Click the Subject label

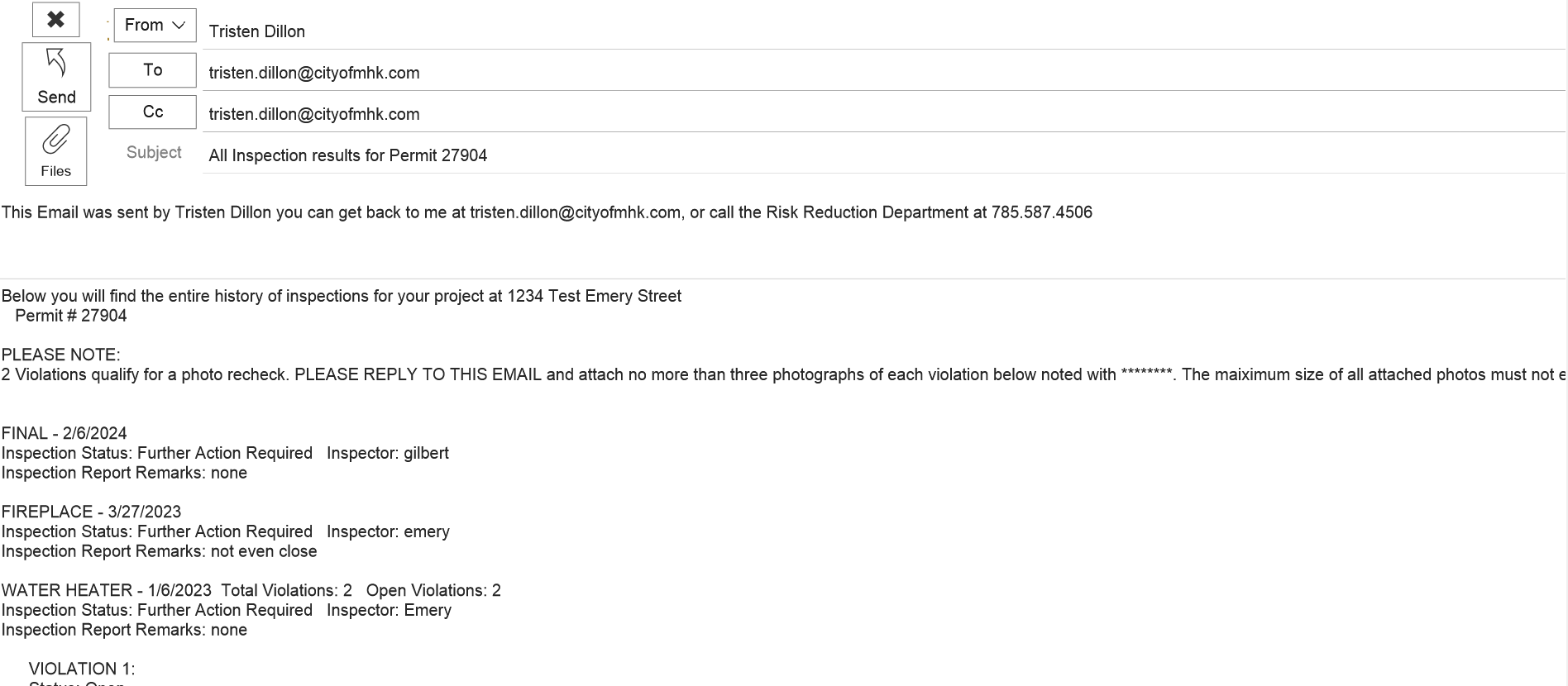[154, 153]
